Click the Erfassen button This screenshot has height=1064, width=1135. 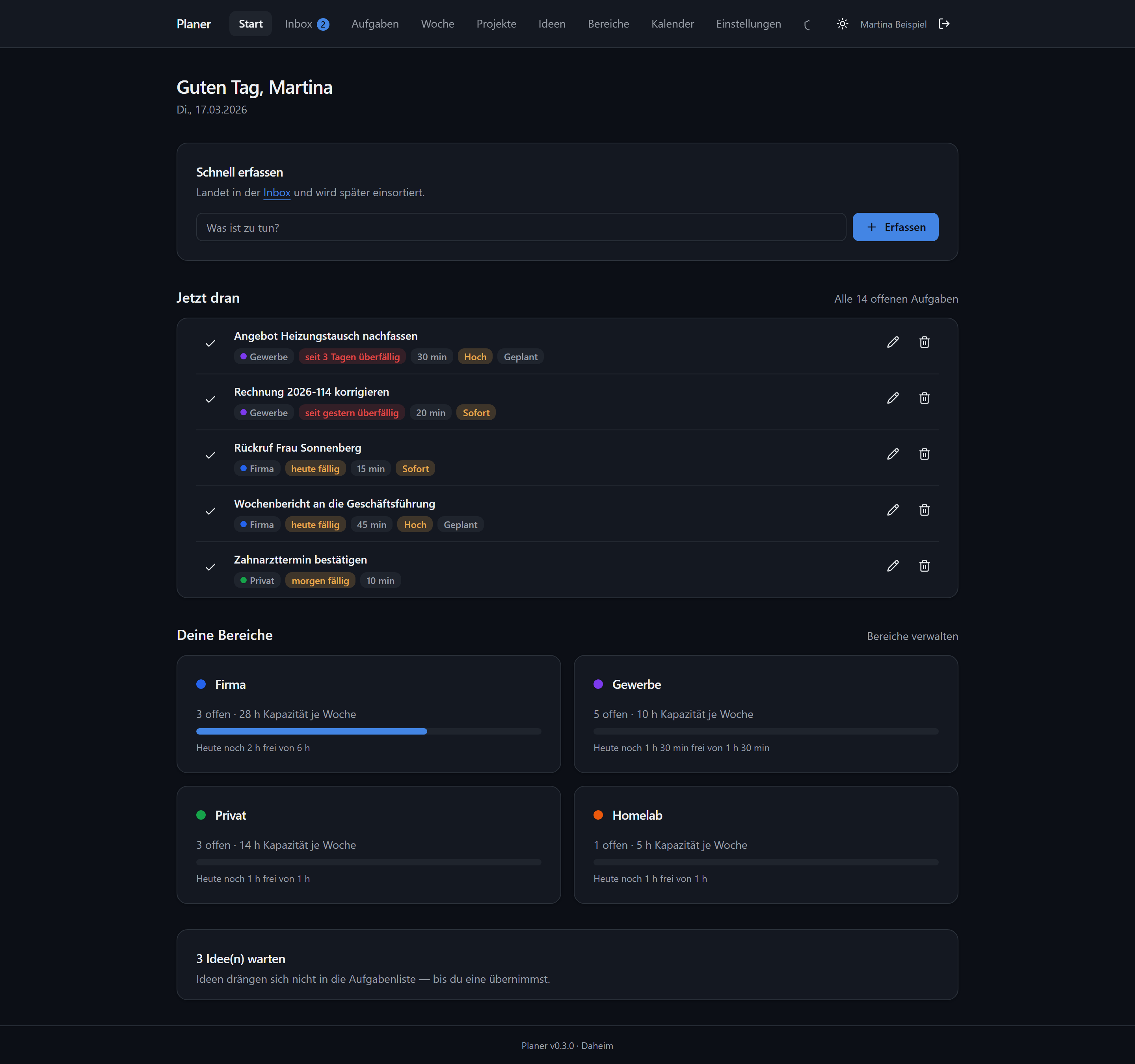pos(895,227)
